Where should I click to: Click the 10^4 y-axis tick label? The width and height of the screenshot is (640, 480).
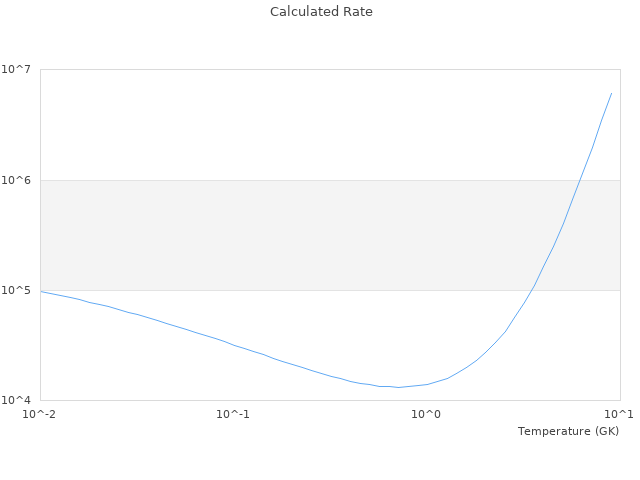coord(19,401)
